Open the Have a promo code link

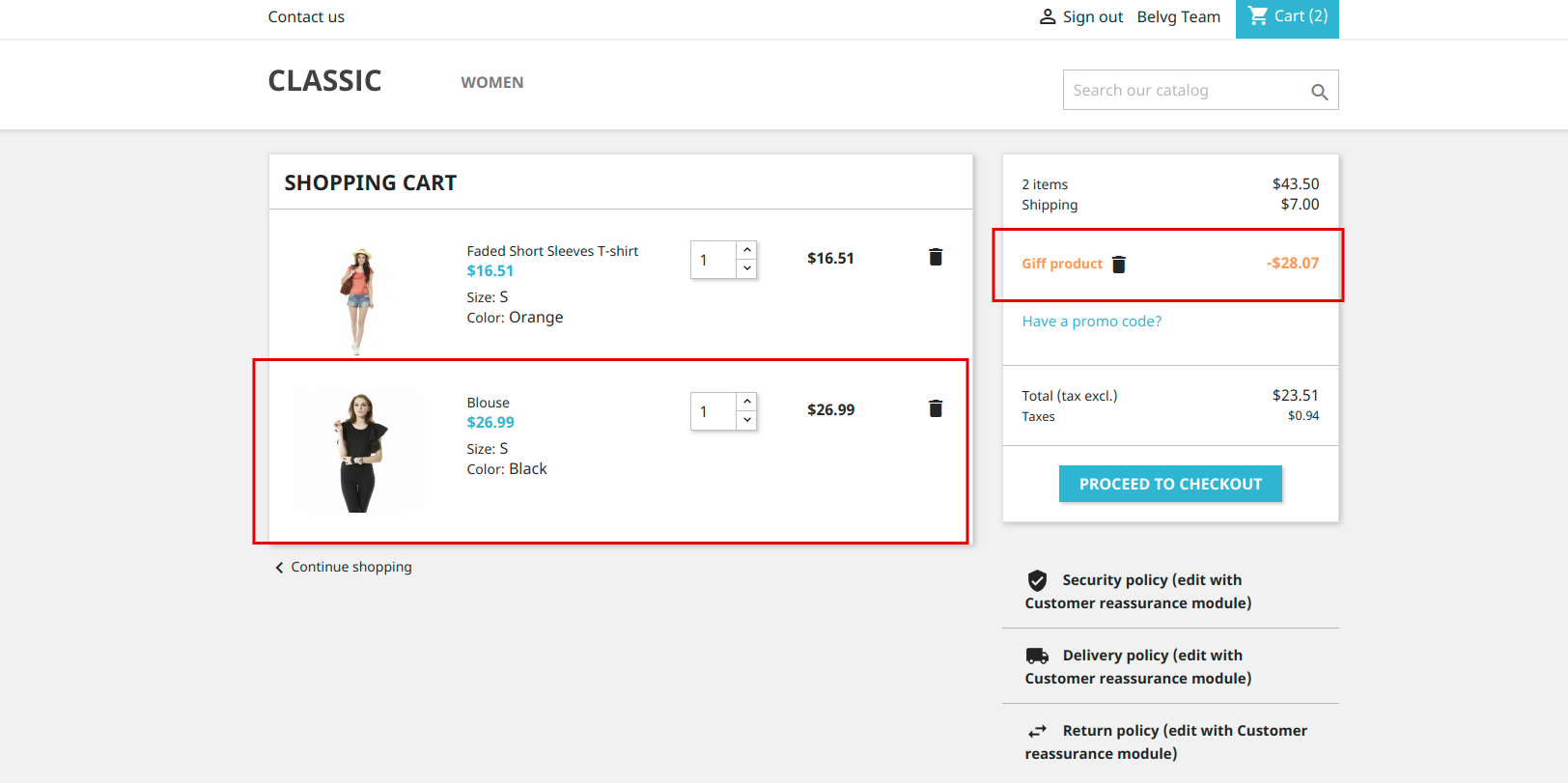pos(1092,322)
